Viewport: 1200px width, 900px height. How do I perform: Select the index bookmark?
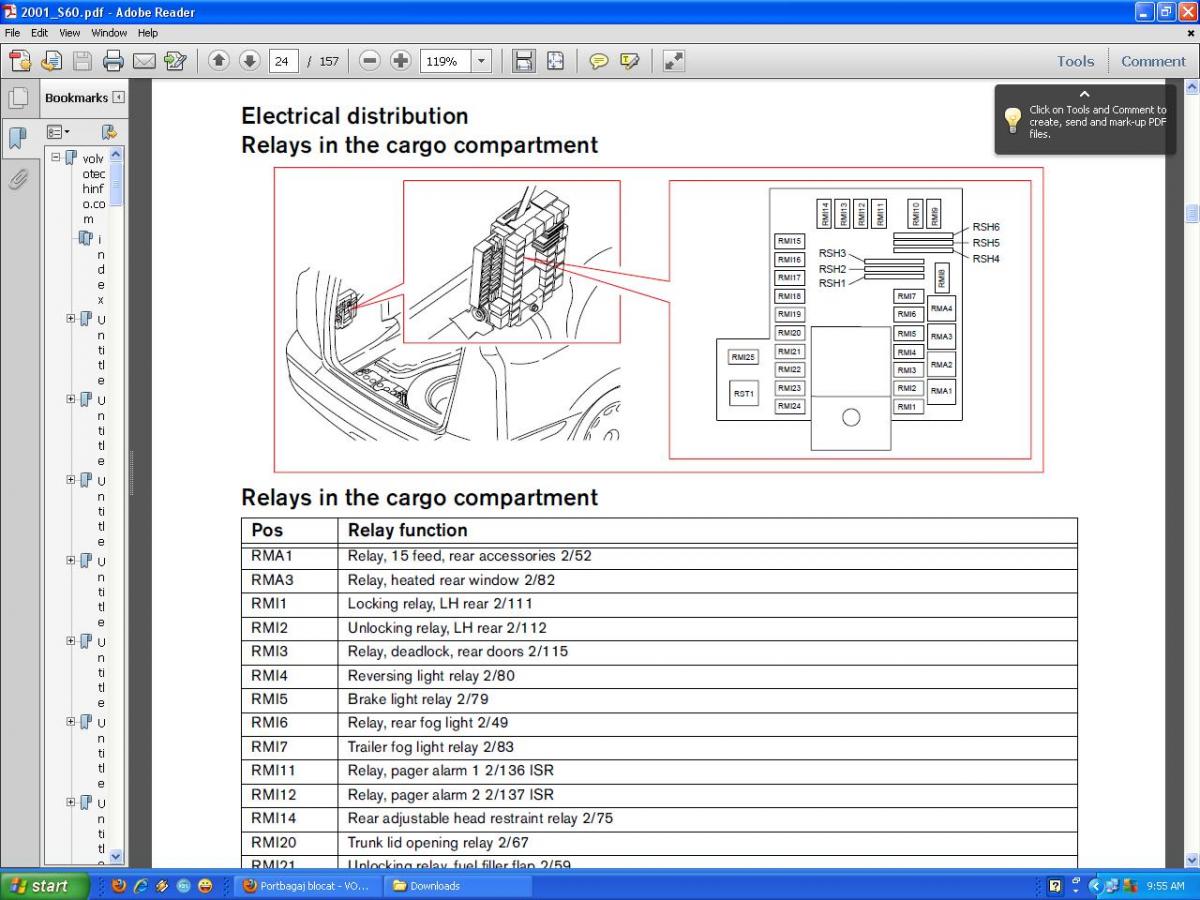[x=100, y=269]
